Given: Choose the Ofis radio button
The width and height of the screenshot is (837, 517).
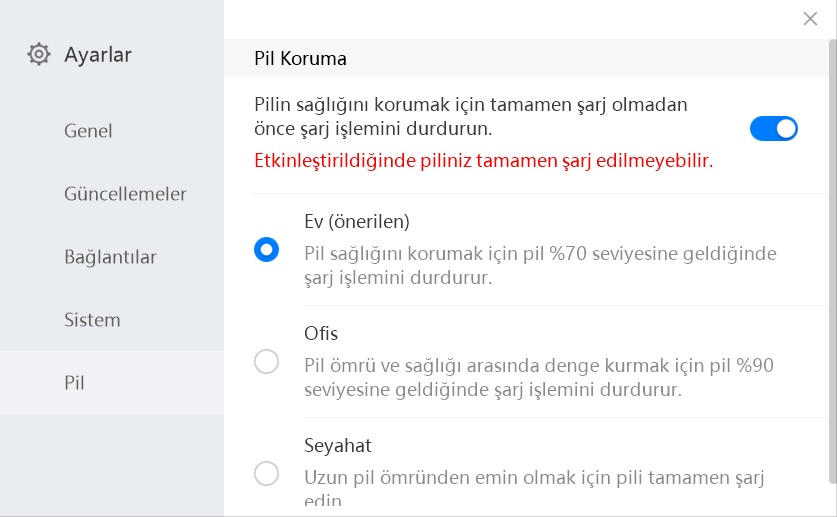Looking at the screenshot, I should pyautogui.click(x=267, y=361).
